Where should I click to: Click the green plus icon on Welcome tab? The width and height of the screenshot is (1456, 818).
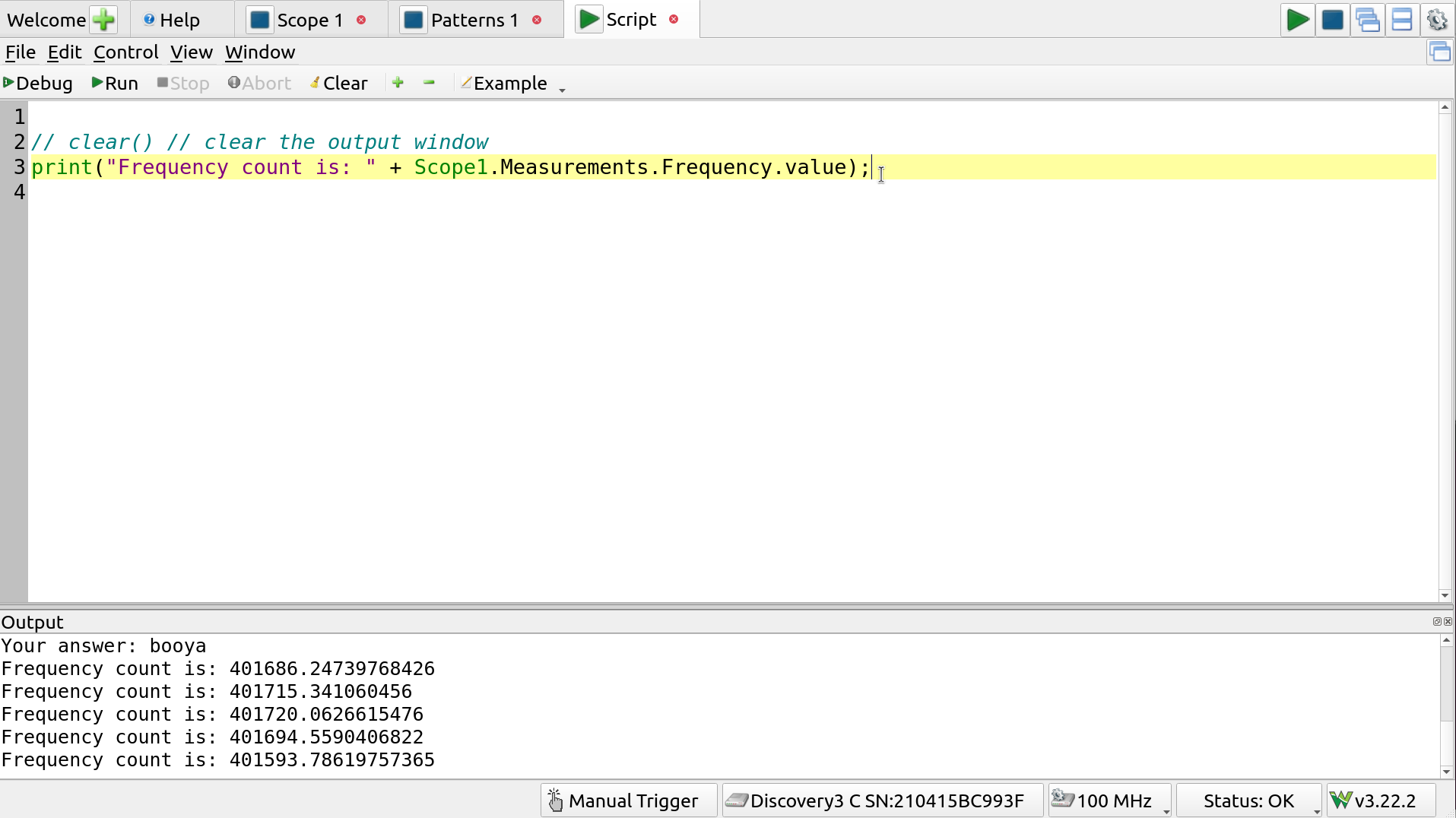(x=103, y=20)
